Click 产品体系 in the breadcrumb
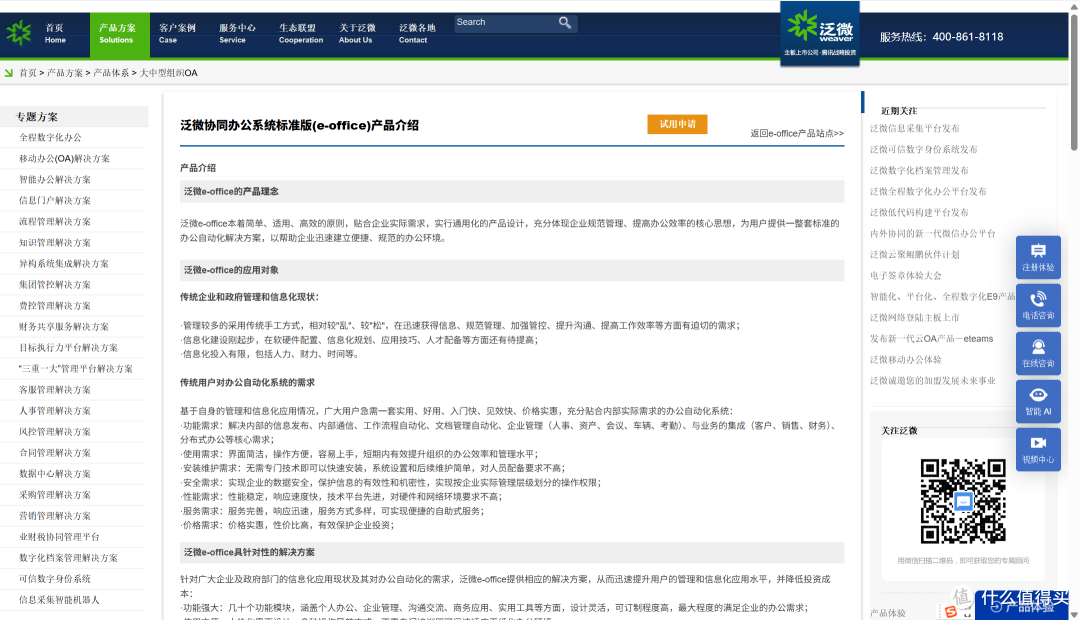The width and height of the screenshot is (1080, 620). [x=111, y=73]
